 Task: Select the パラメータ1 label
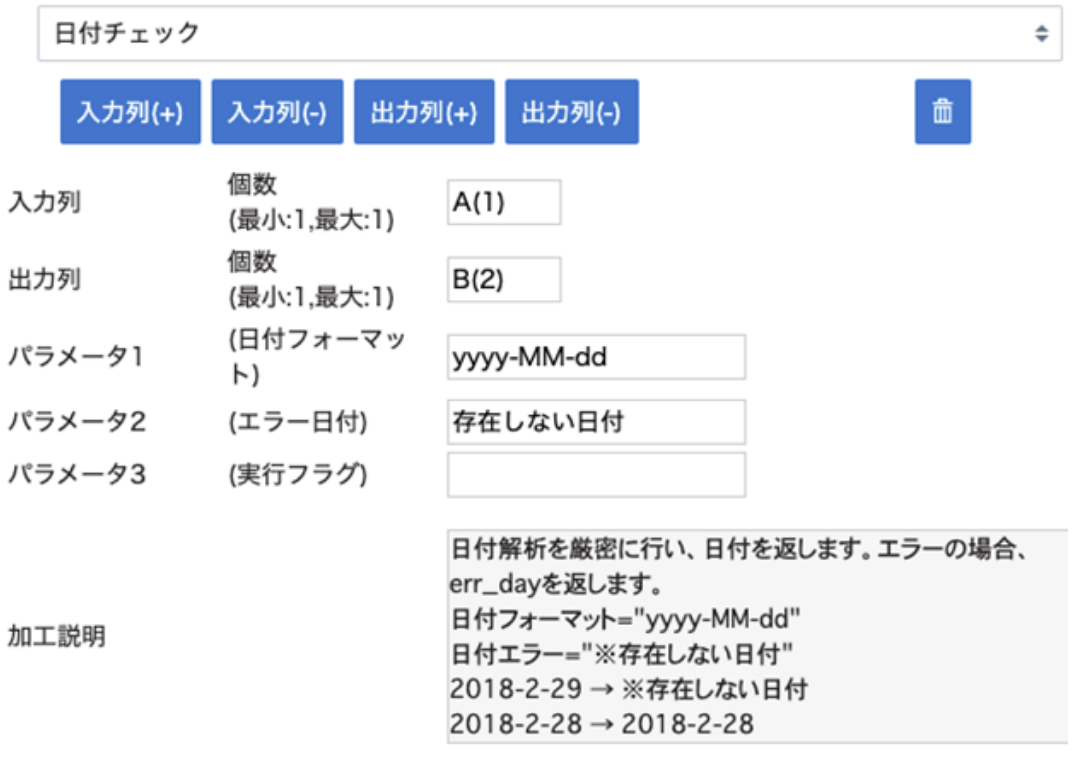point(77,358)
